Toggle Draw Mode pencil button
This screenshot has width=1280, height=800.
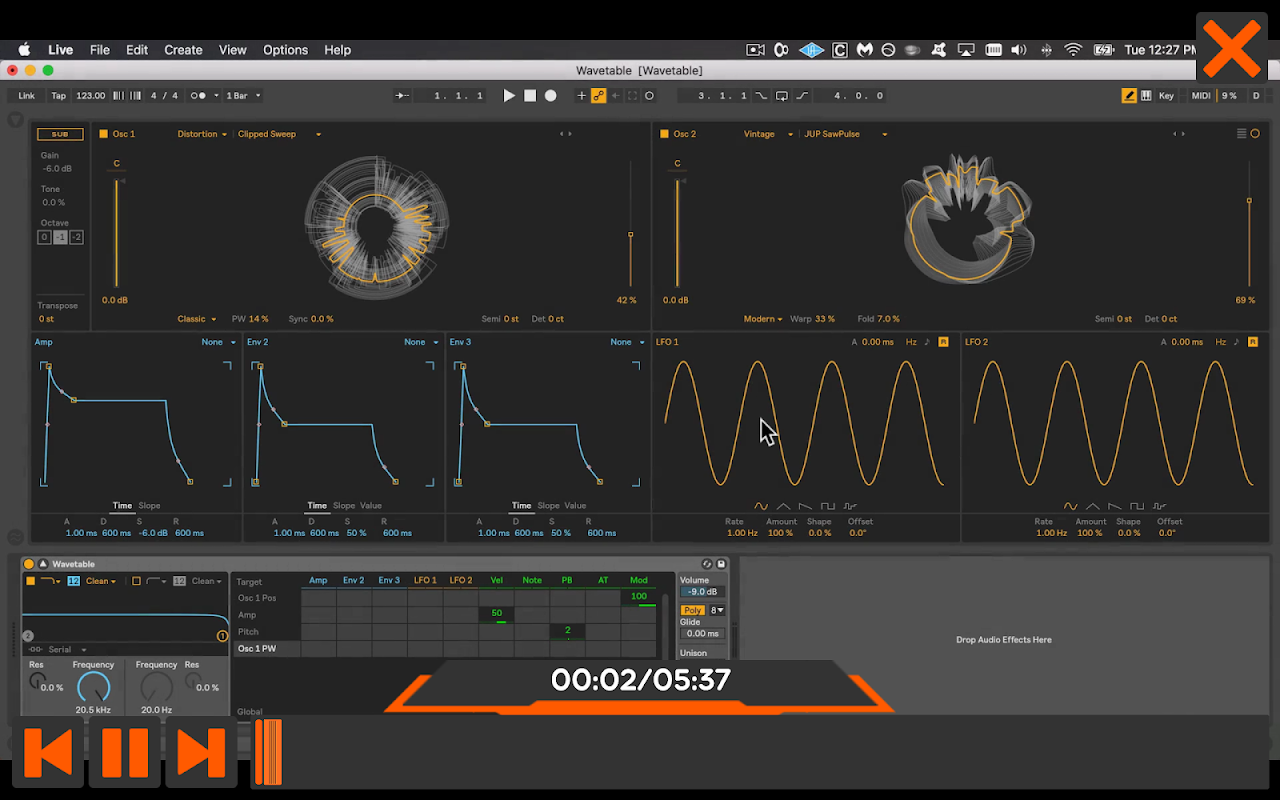[1128, 96]
